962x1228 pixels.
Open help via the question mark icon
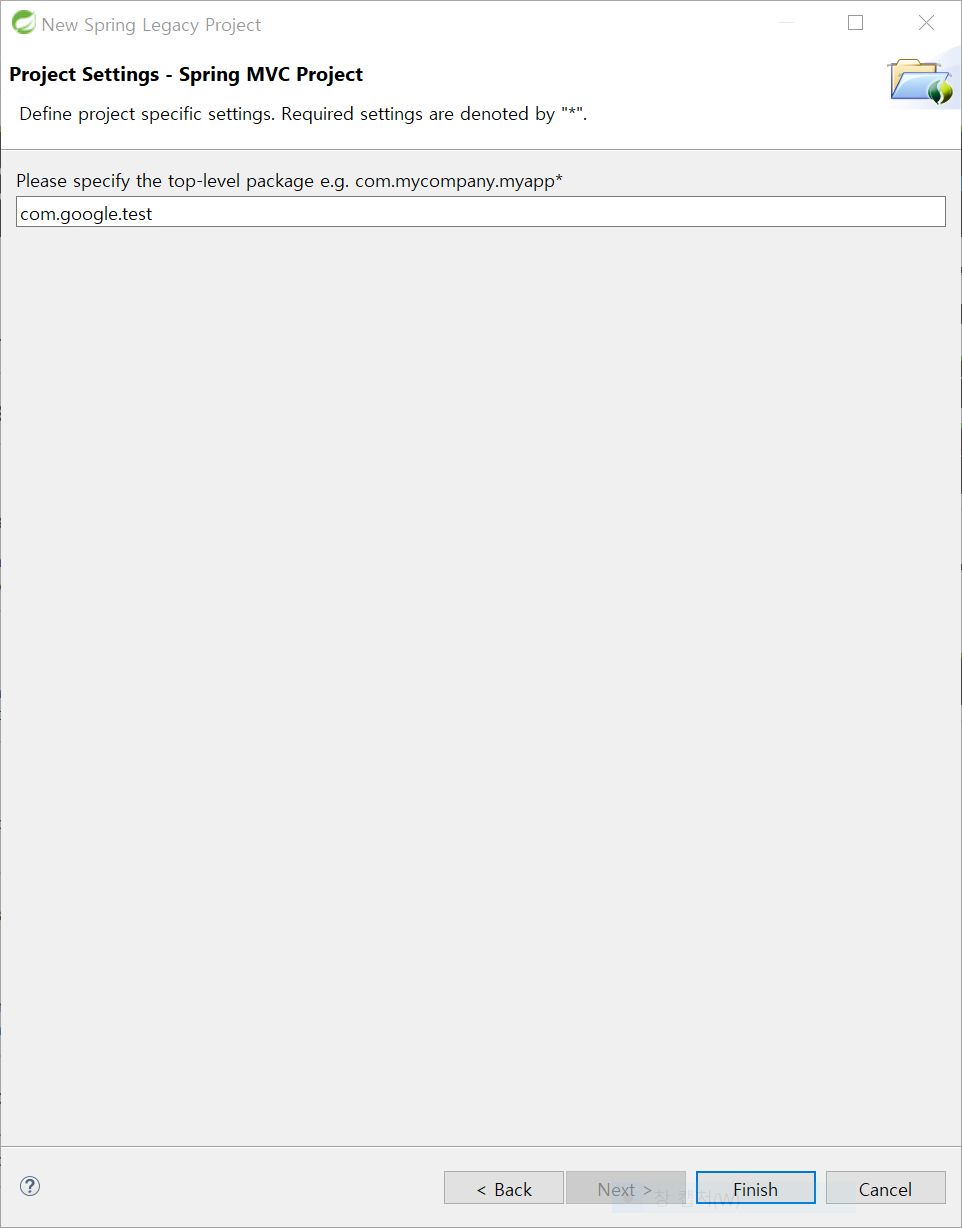[30, 1186]
